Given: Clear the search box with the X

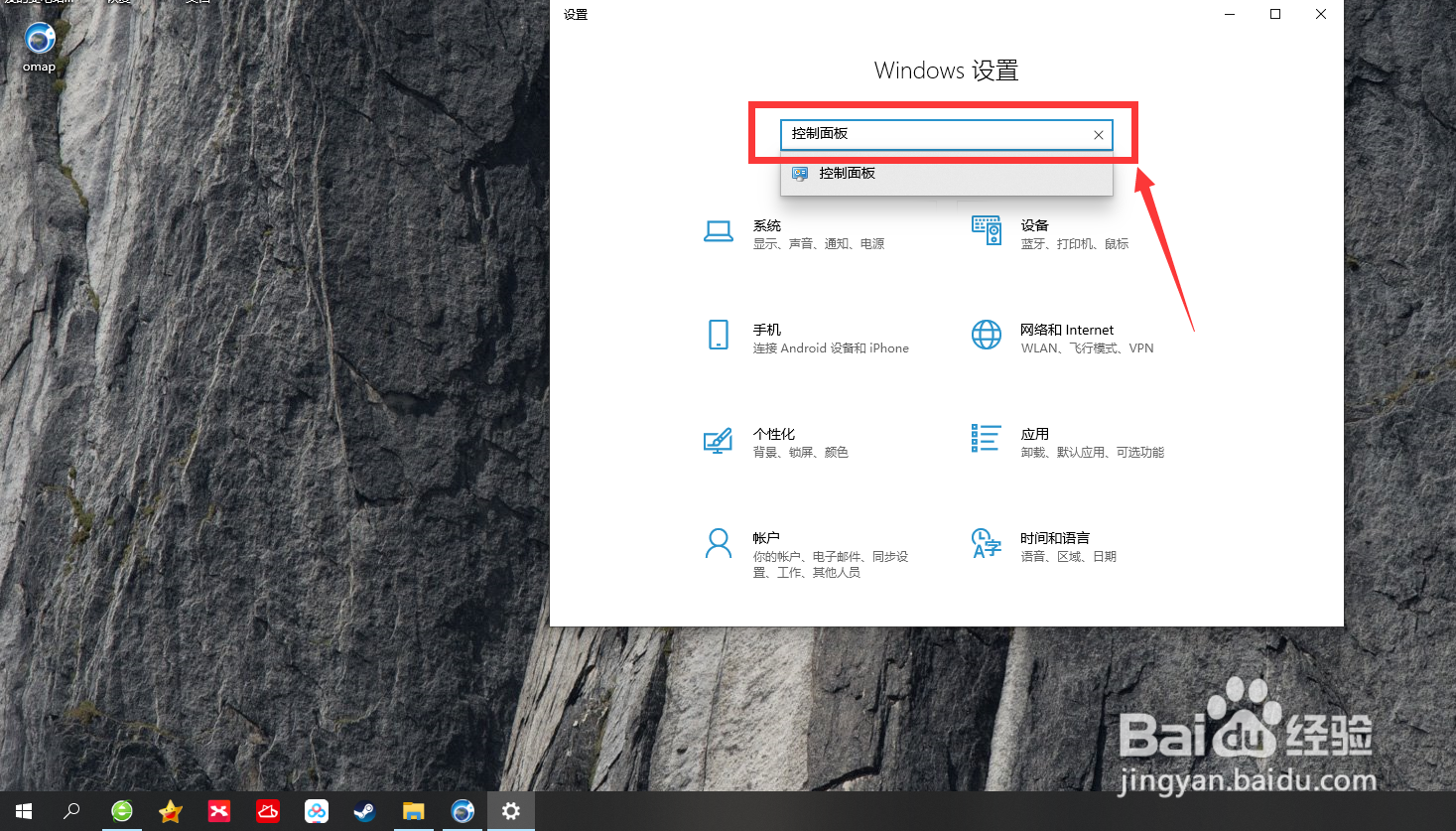Looking at the screenshot, I should [1099, 135].
